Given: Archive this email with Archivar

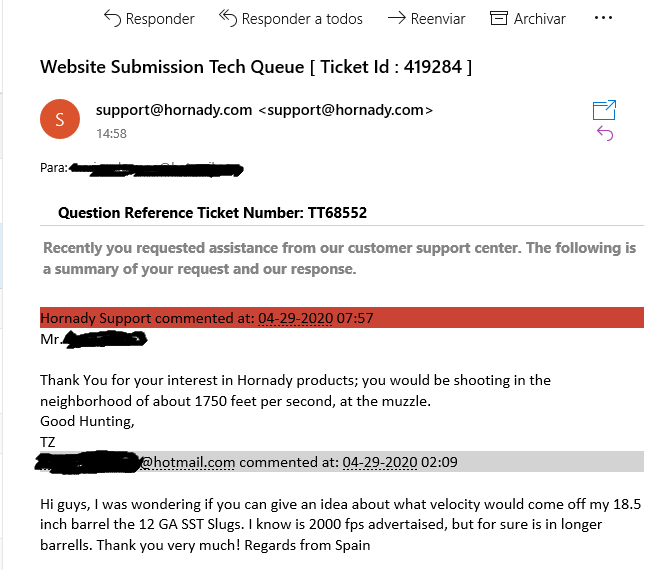Looking at the screenshot, I should (x=527, y=18).
